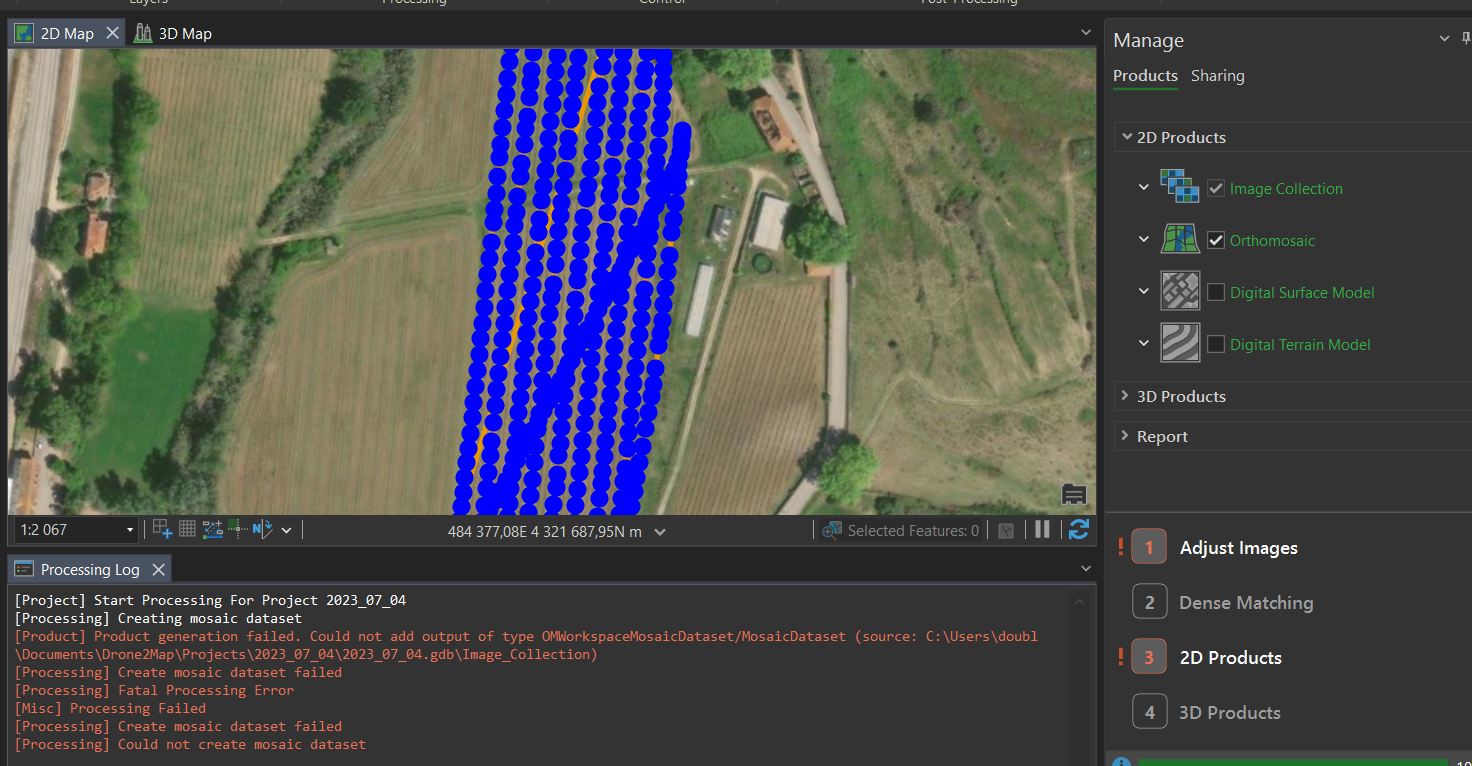Enable the Digital Surface Model product
Screen dimensions: 1472x766
click(x=1216, y=292)
